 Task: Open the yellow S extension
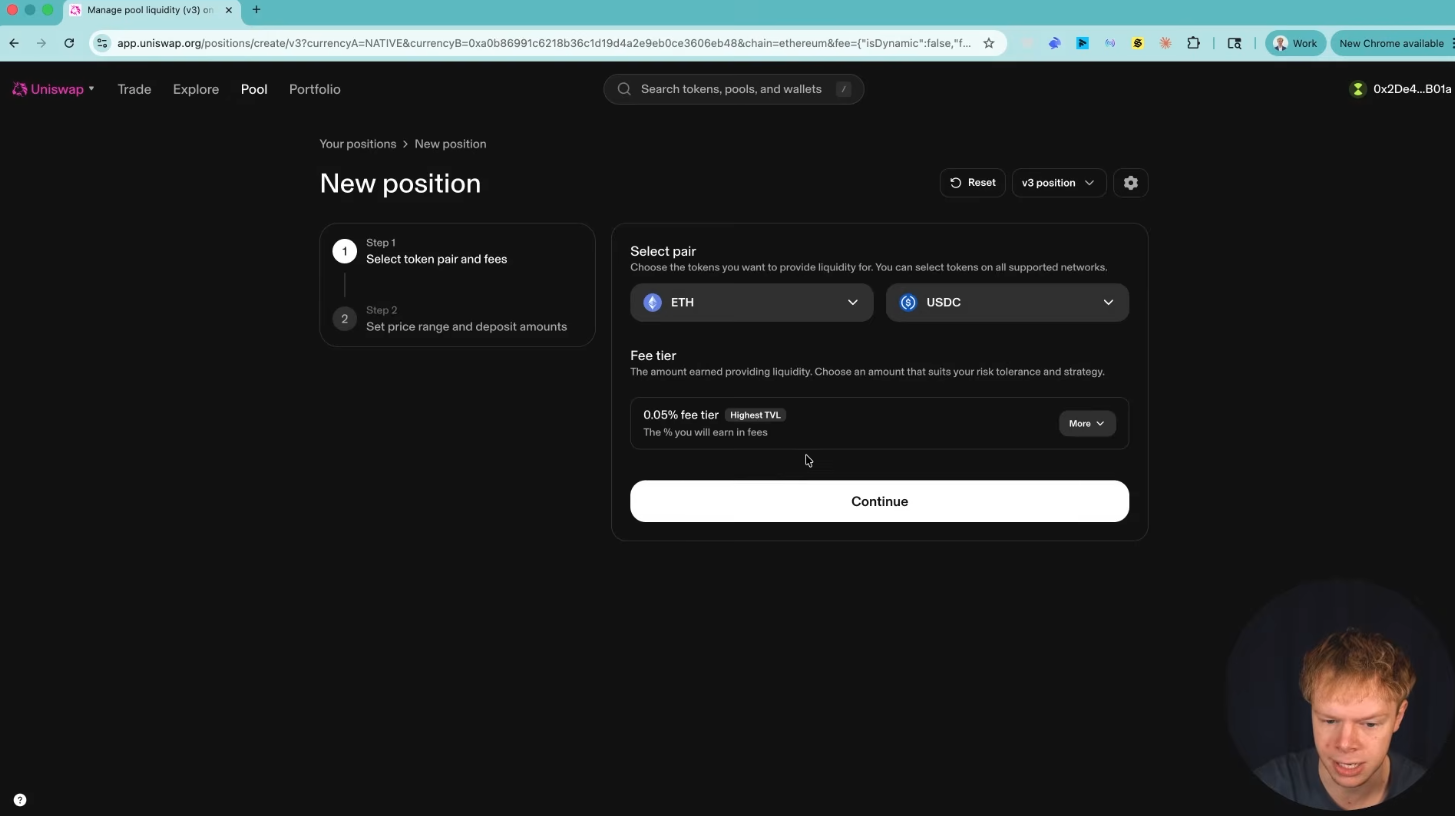1138,43
